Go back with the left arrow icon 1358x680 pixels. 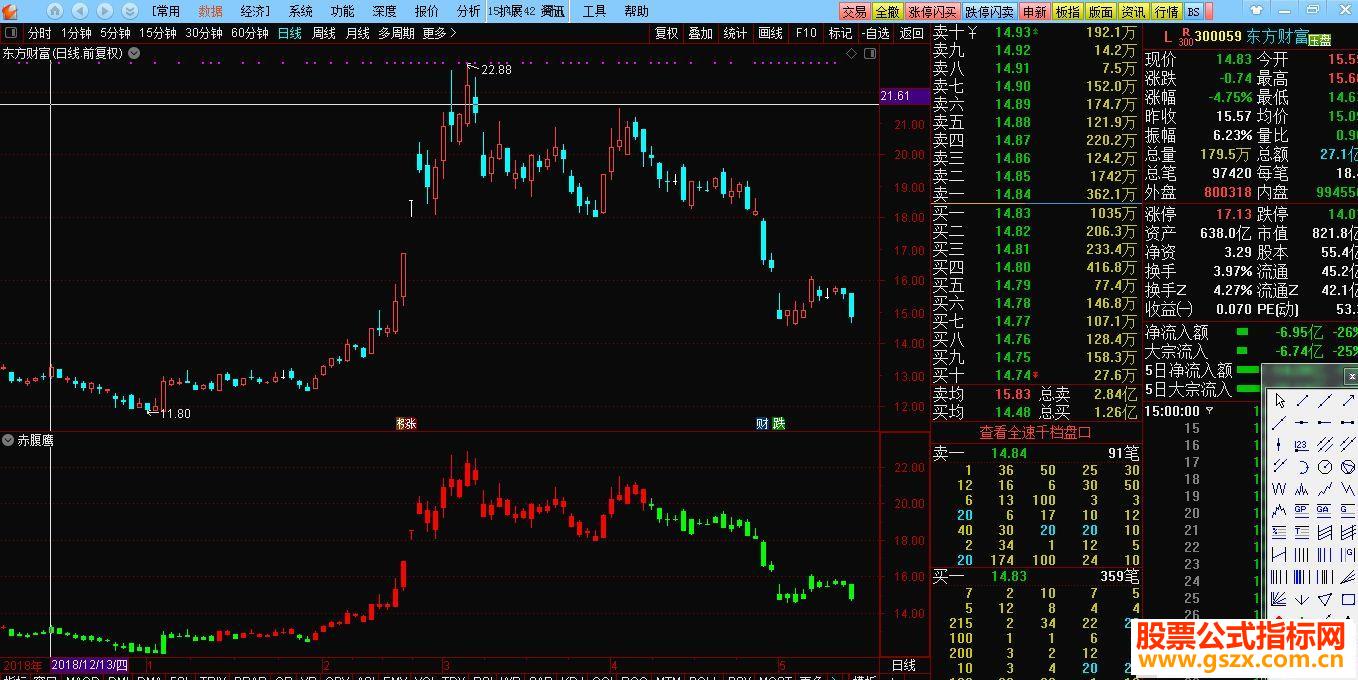click(x=78, y=11)
